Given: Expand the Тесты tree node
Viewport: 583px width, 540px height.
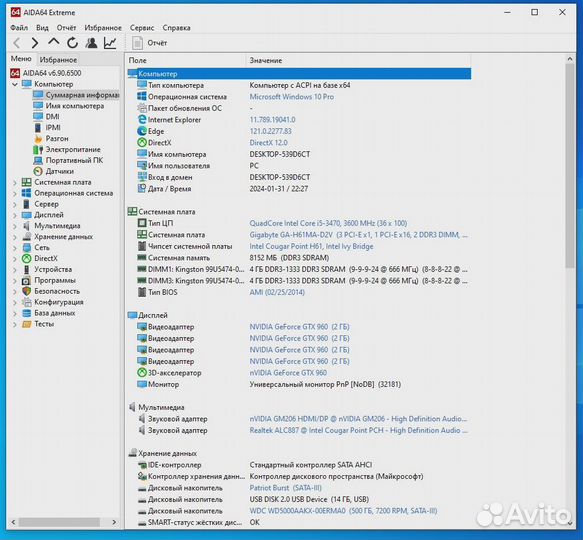Looking at the screenshot, I should click(x=15, y=324).
